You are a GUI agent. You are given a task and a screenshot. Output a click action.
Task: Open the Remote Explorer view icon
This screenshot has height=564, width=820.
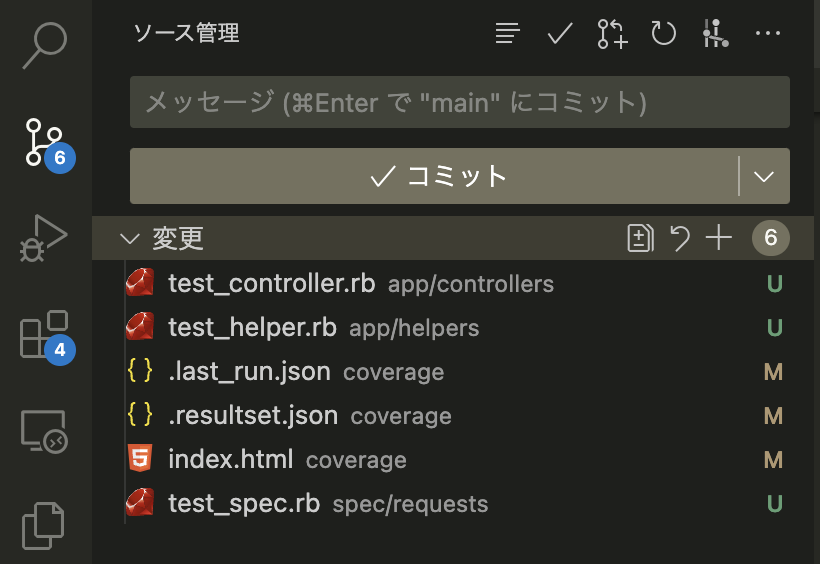click(x=45, y=432)
